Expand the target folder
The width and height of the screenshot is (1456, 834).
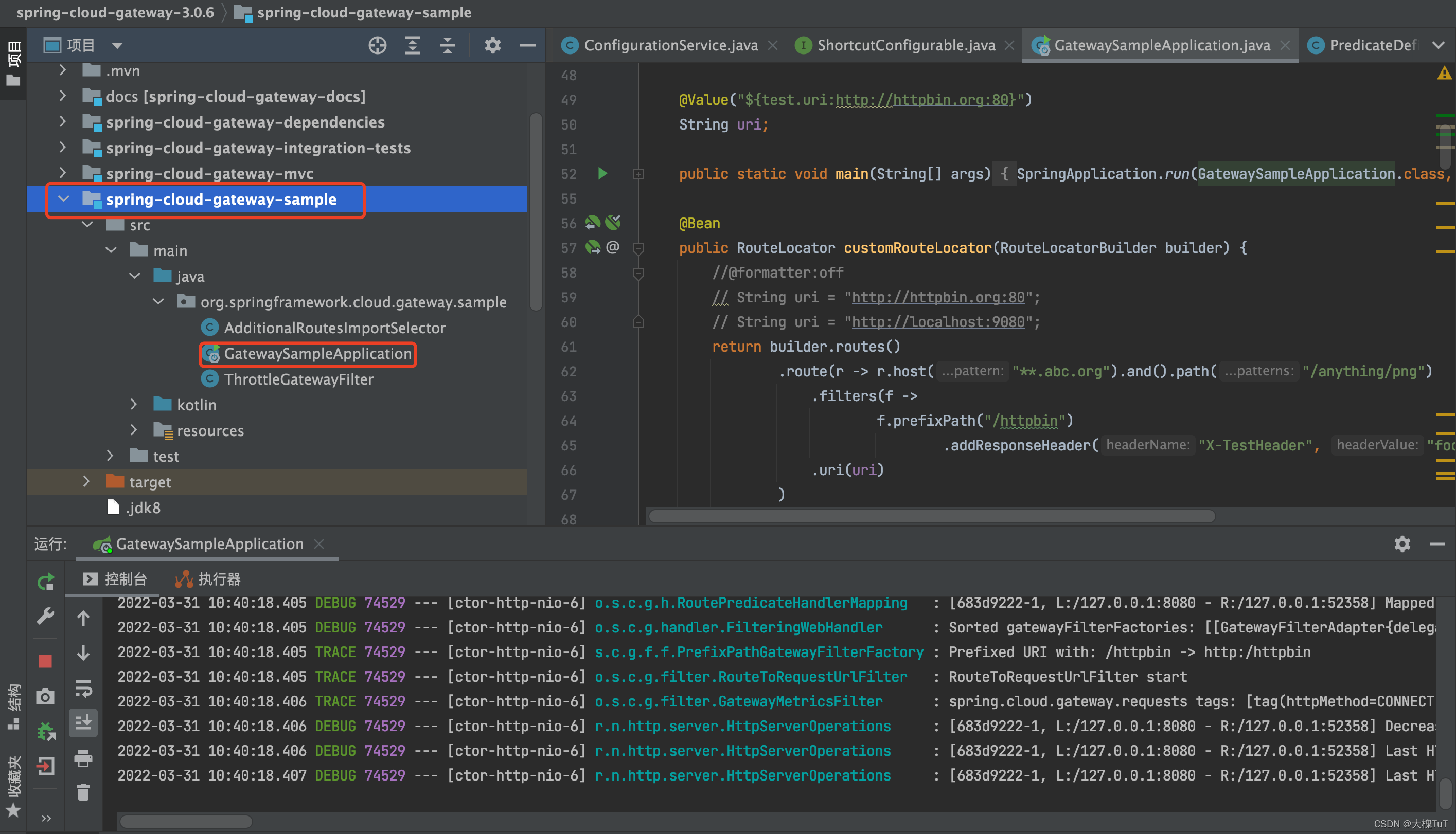[86, 482]
